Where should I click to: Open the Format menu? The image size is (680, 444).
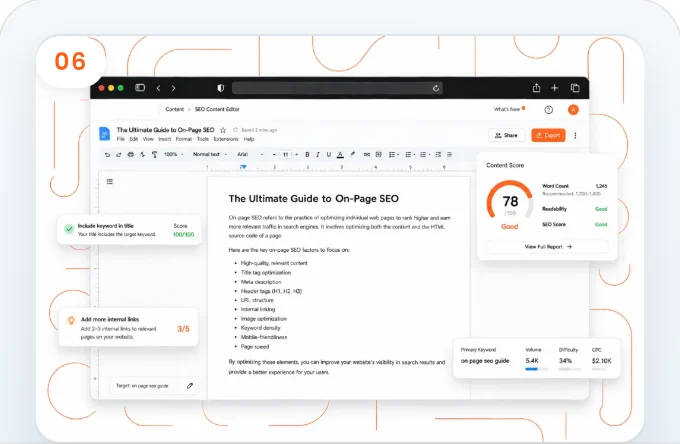point(184,139)
